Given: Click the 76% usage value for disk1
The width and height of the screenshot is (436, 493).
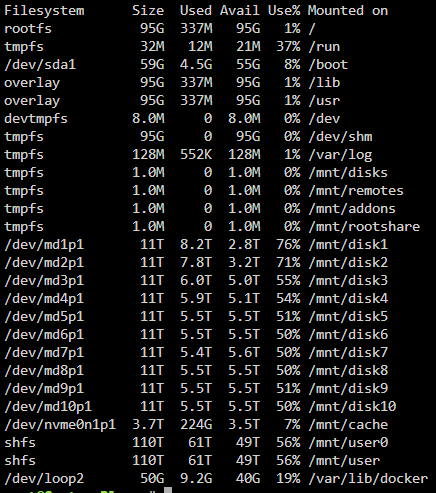Looking at the screenshot, I should pos(288,245).
